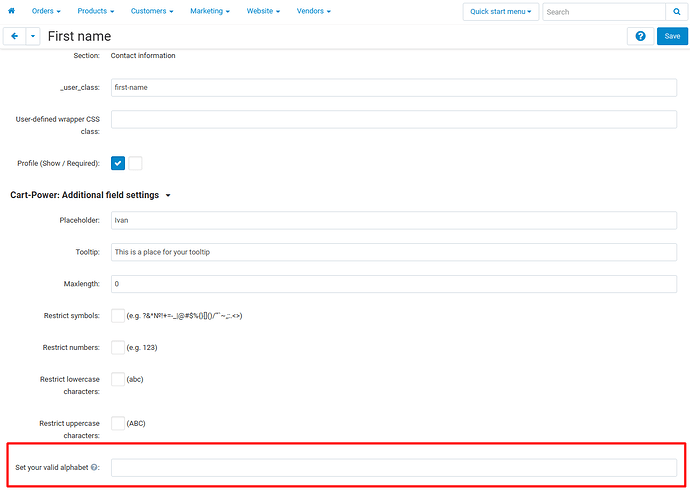Screen dimensions: 690x490
Task: Enable the Restrict symbols checkbox
Action: [118, 316]
